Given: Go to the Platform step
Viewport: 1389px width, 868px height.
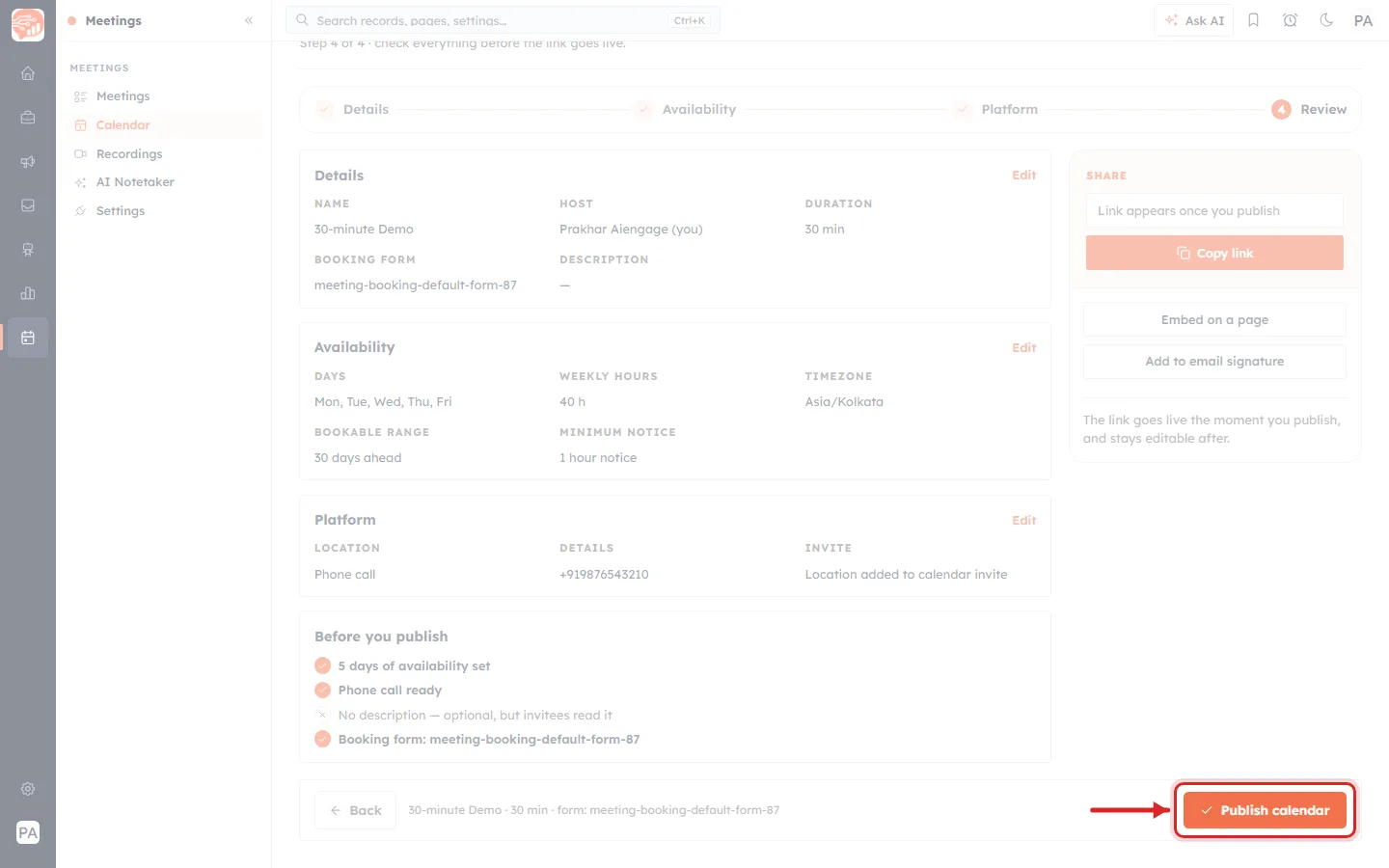Looking at the screenshot, I should point(996,110).
